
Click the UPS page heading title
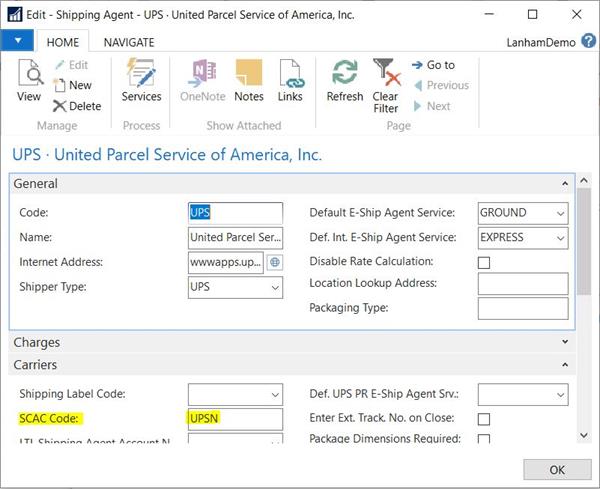point(167,155)
